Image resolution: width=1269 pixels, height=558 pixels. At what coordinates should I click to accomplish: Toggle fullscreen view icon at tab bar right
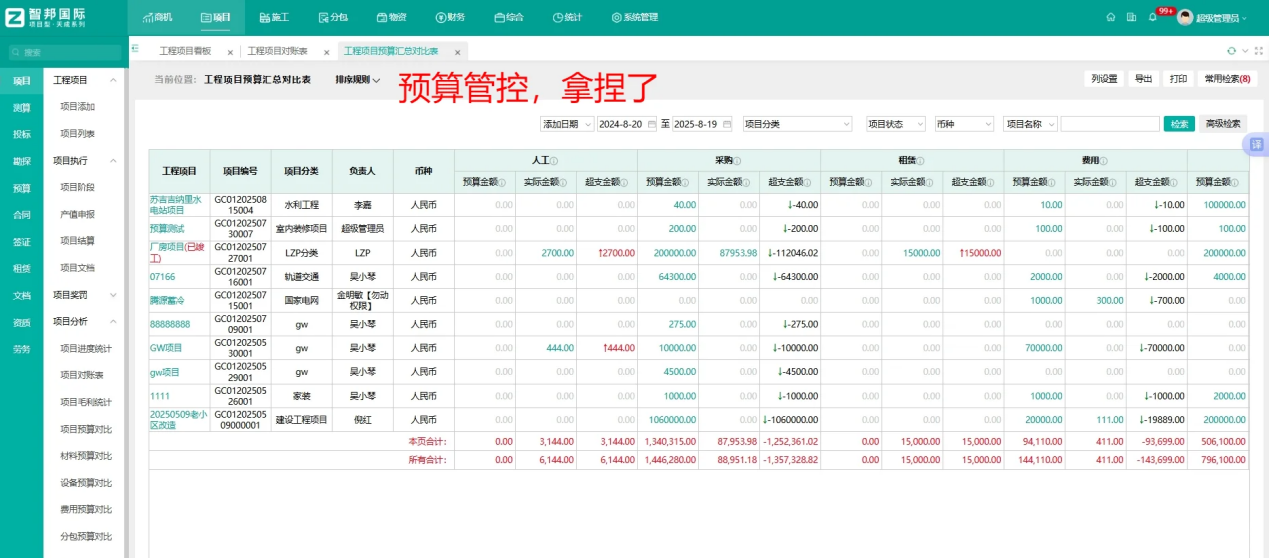tap(1258, 50)
